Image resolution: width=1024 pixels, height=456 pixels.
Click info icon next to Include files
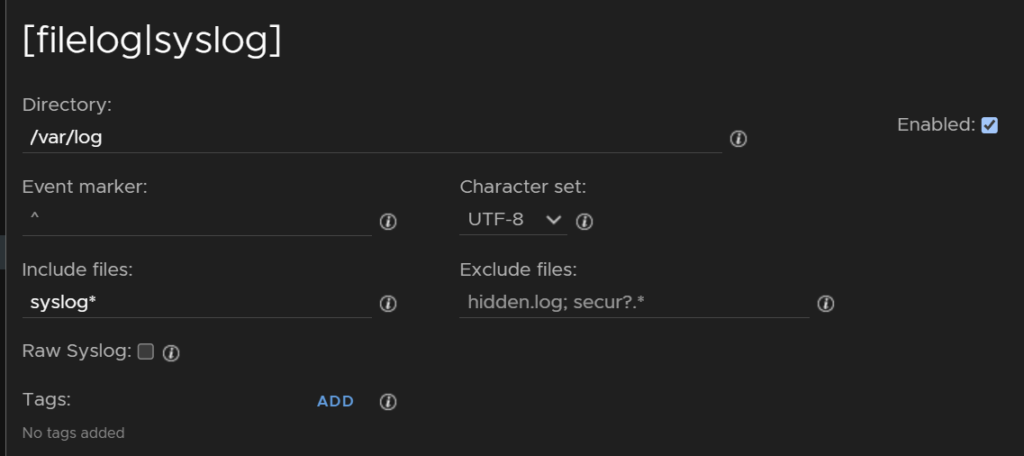coord(388,304)
